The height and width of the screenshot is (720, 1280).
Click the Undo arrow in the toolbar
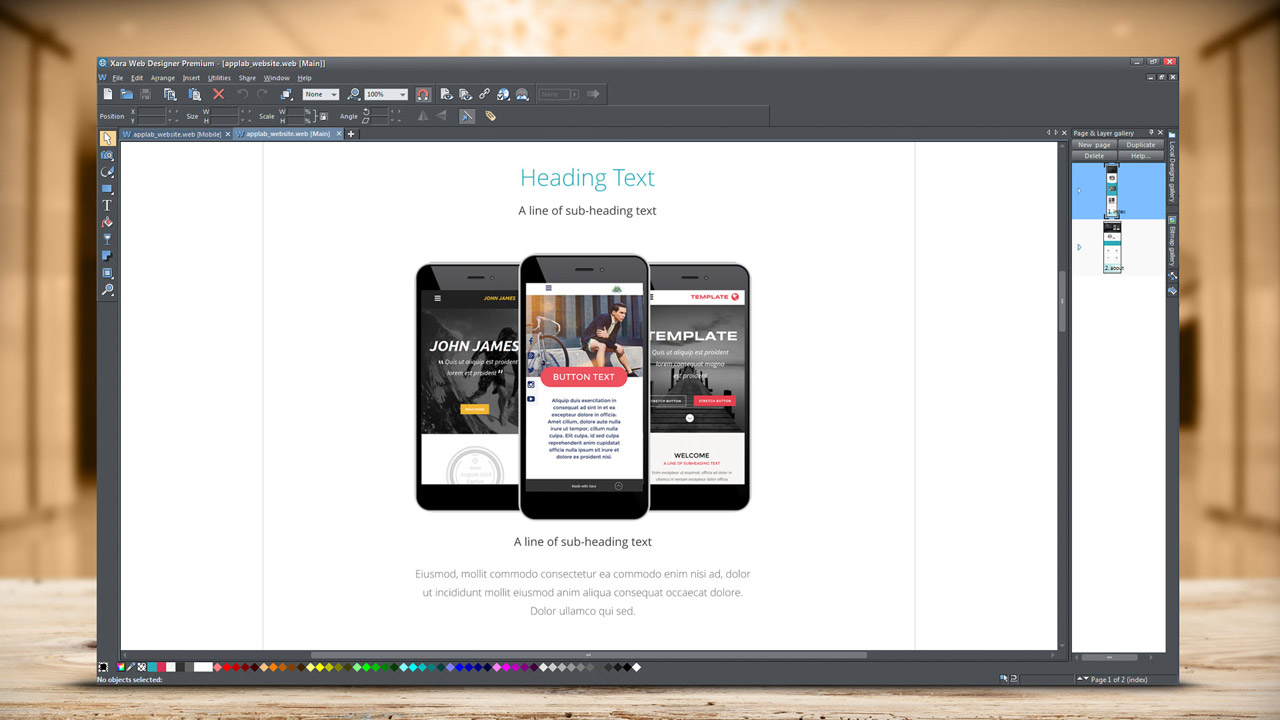pyautogui.click(x=242, y=93)
